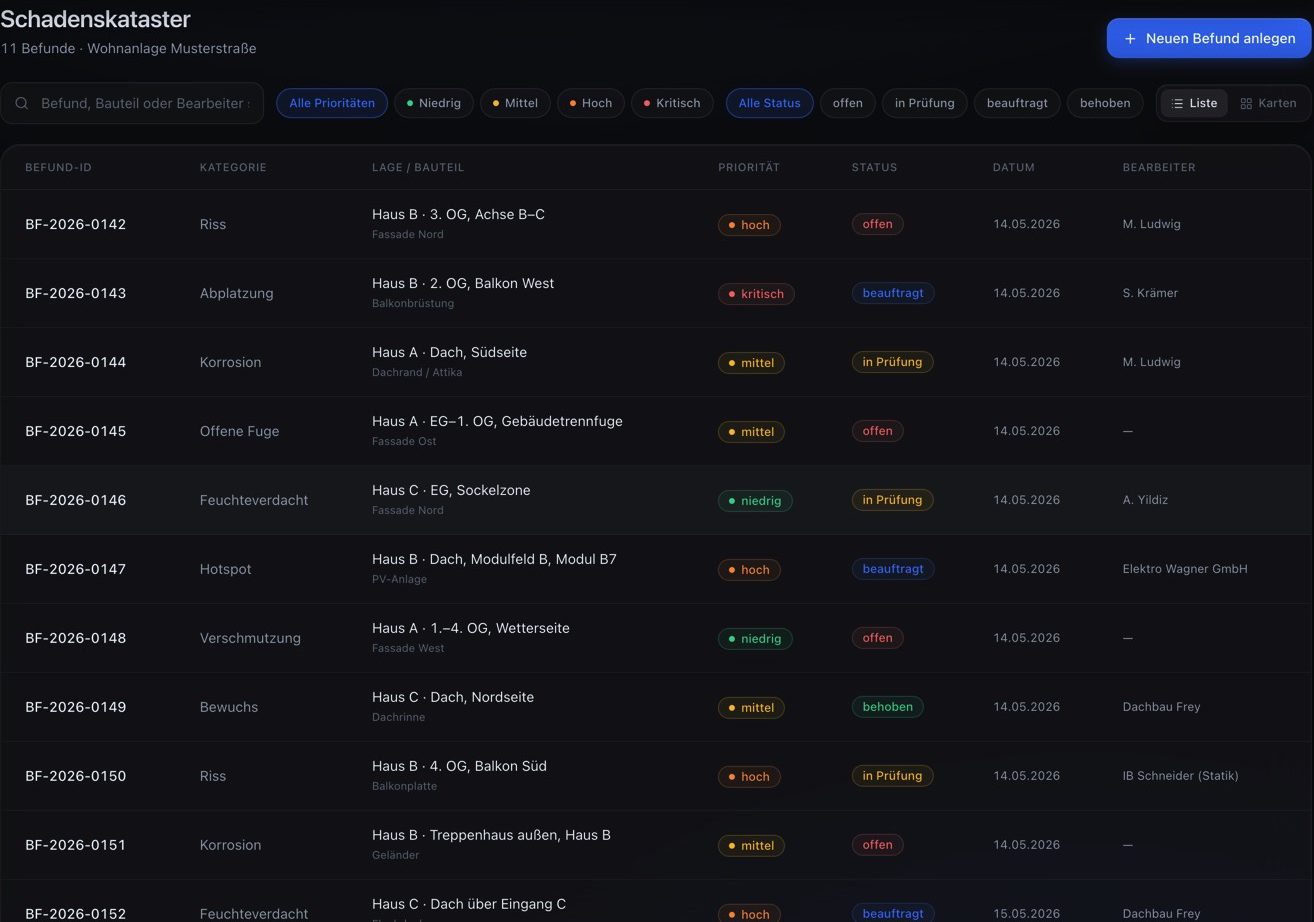This screenshot has height=922, width=1314.
Task: Open the Hotspot row BF-2026-0147
Action: point(656,569)
